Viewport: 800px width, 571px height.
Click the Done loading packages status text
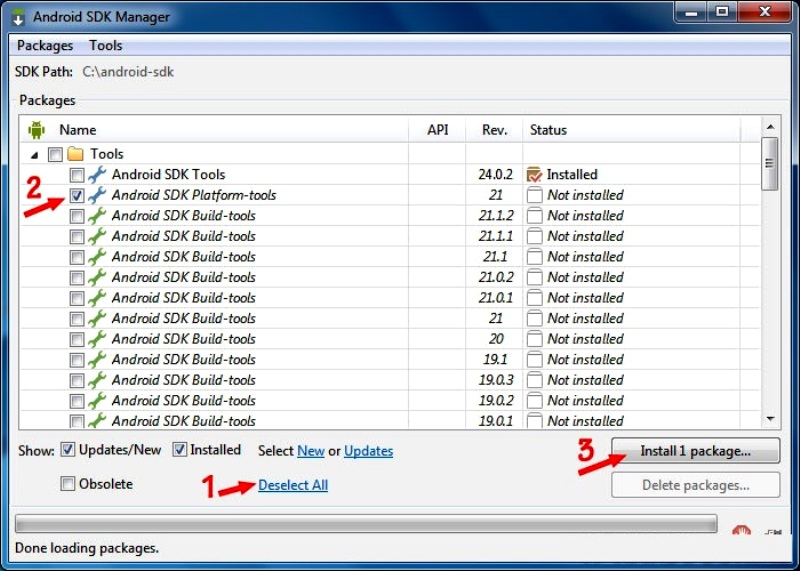87,548
